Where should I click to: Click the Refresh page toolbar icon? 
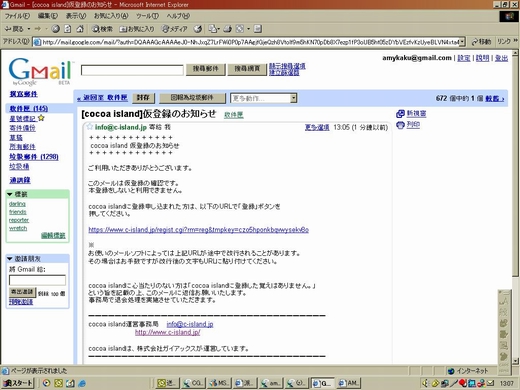coord(68,29)
